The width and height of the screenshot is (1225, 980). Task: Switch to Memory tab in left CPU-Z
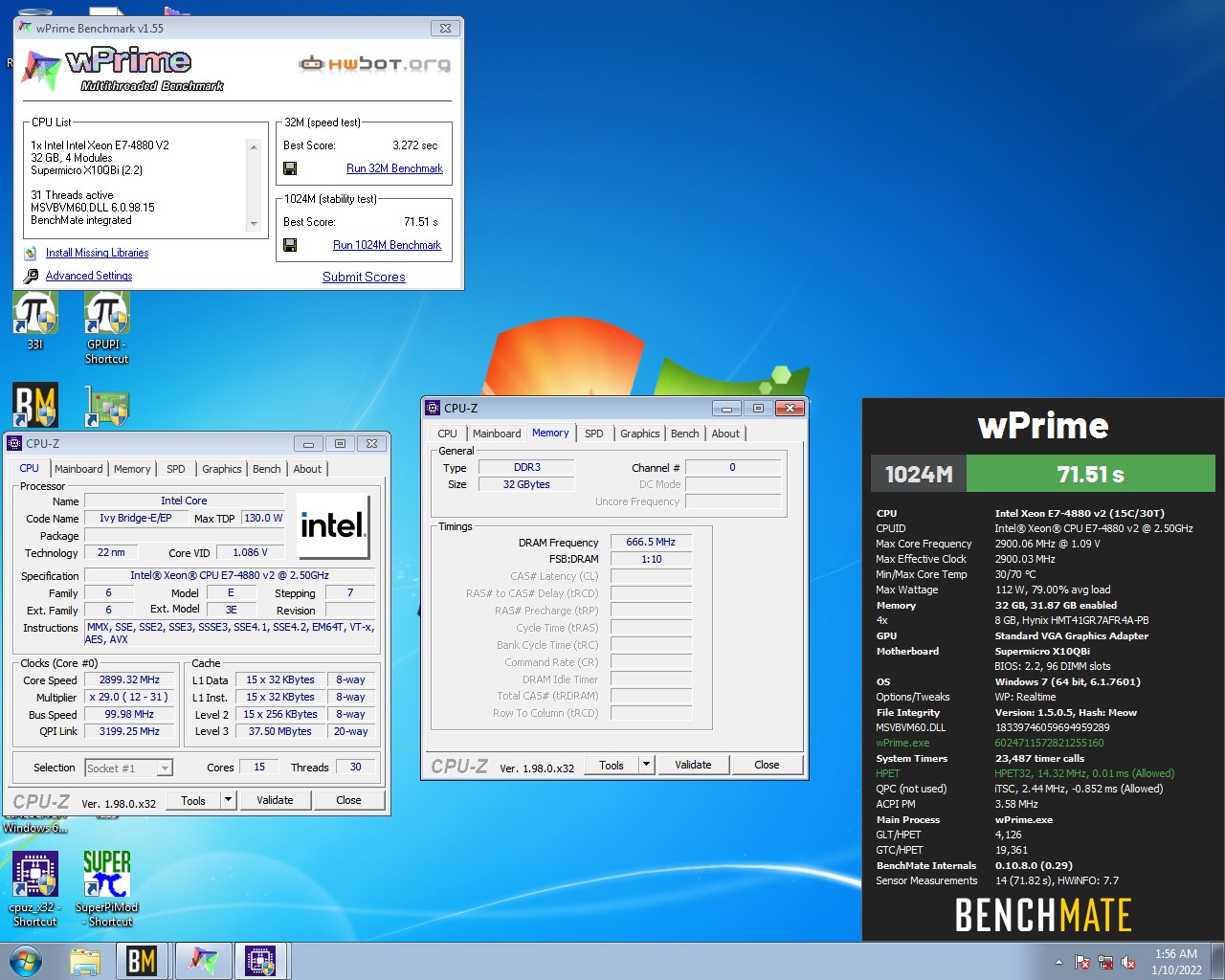click(x=132, y=469)
